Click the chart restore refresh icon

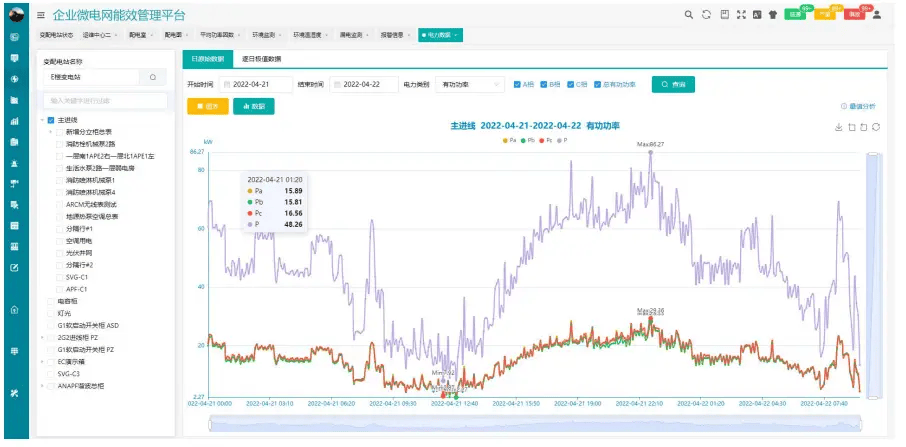[876, 127]
